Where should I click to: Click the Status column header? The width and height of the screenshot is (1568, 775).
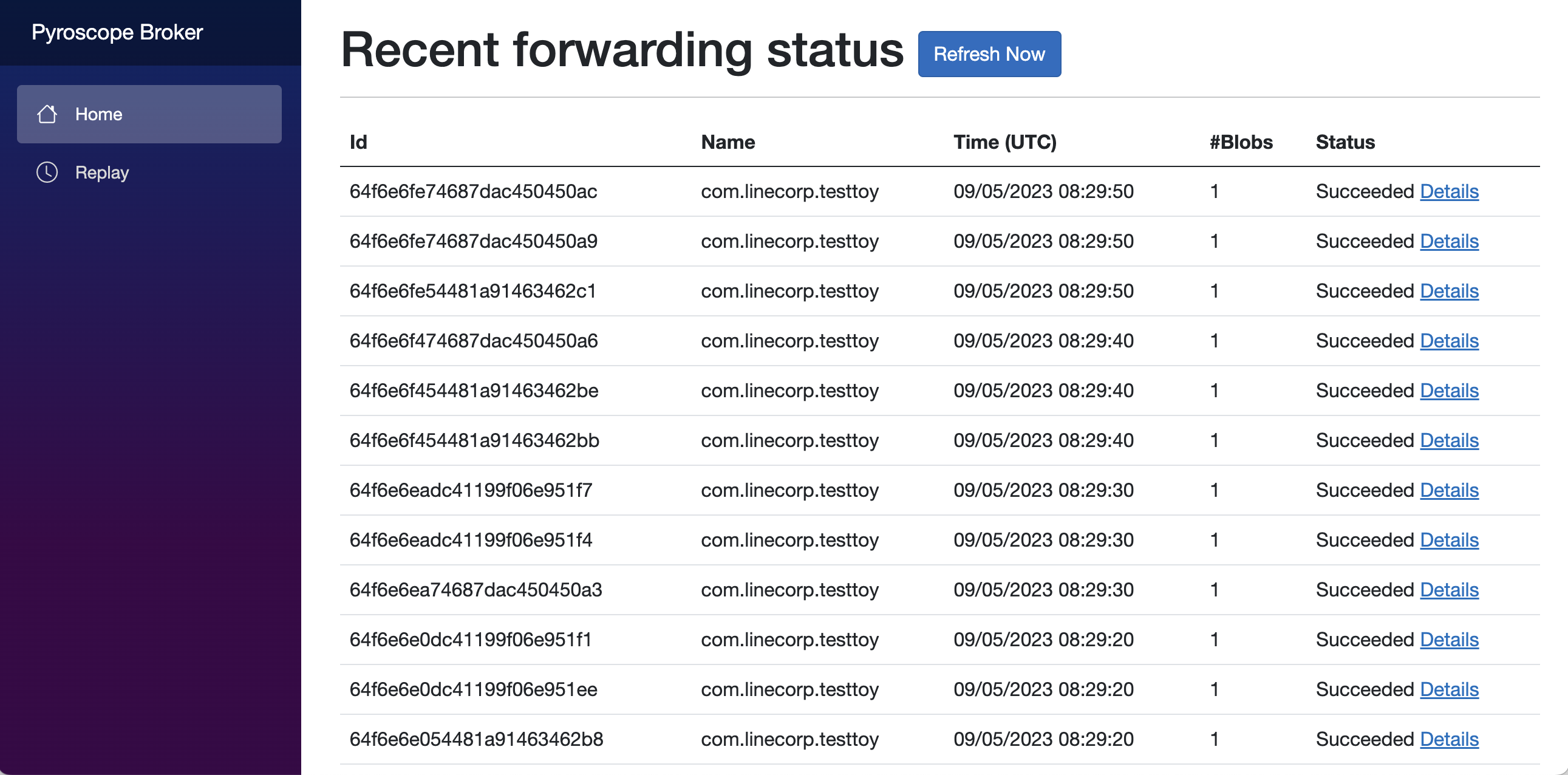(1345, 142)
